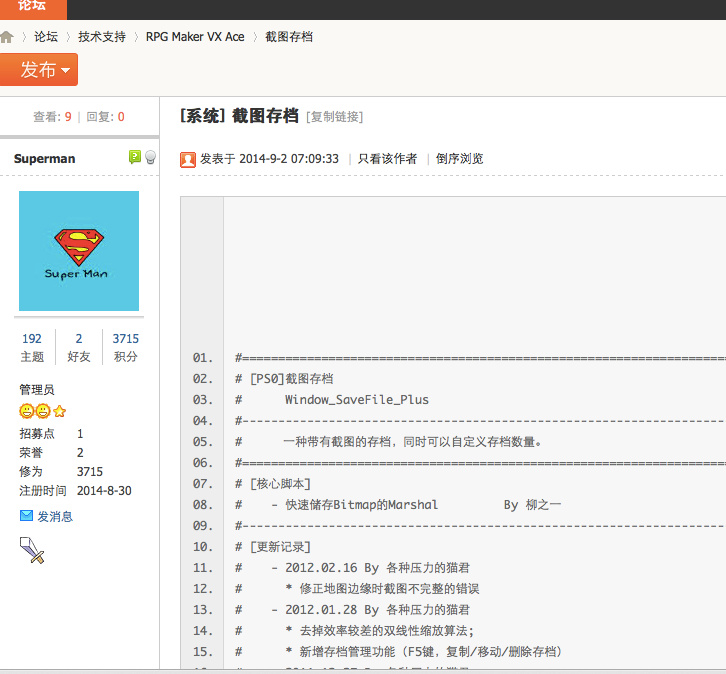View the 192 主题 count

click(32, 347)
